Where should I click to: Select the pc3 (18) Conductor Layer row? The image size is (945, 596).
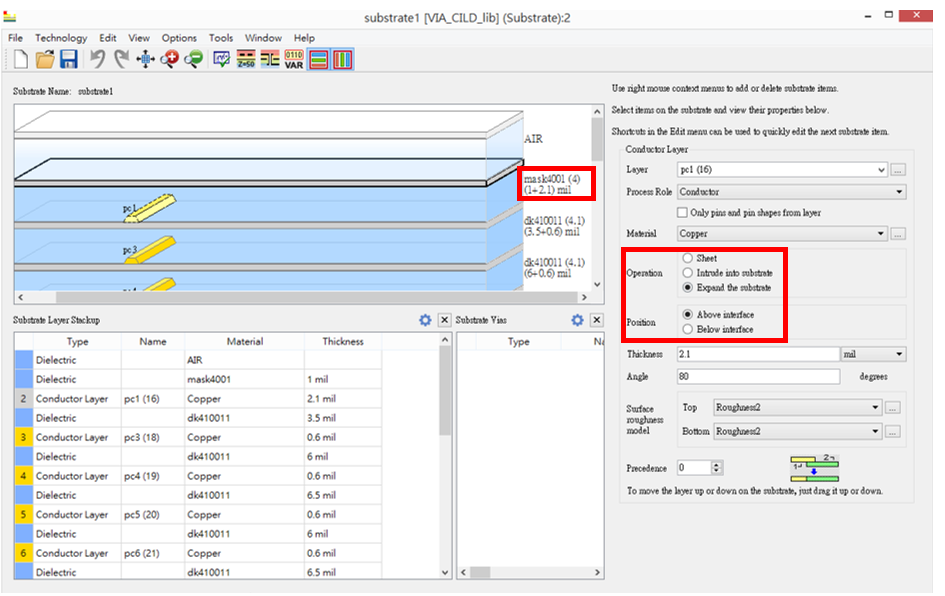tap(198, 437)
